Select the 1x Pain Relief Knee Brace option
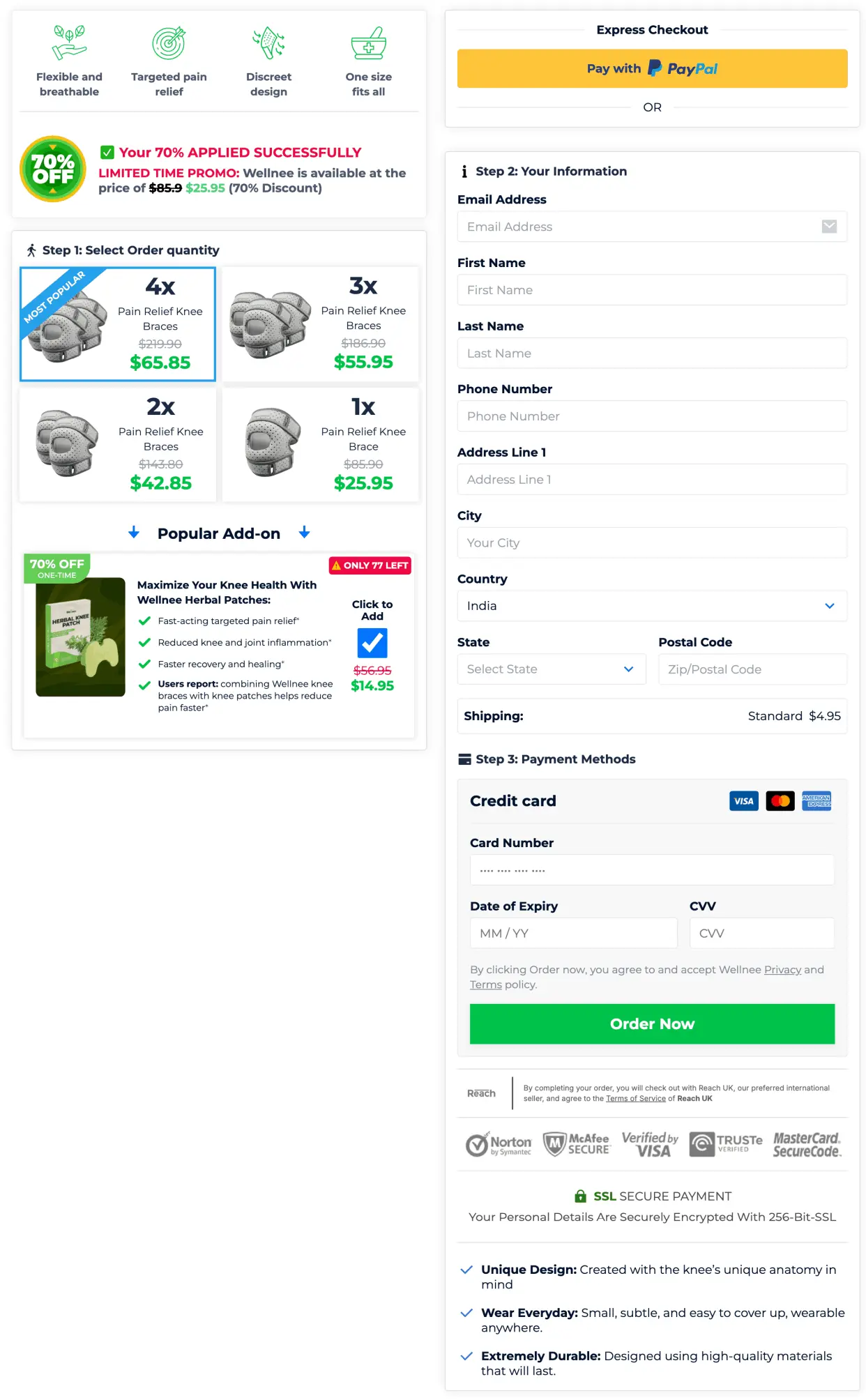 tap(321, 445)
